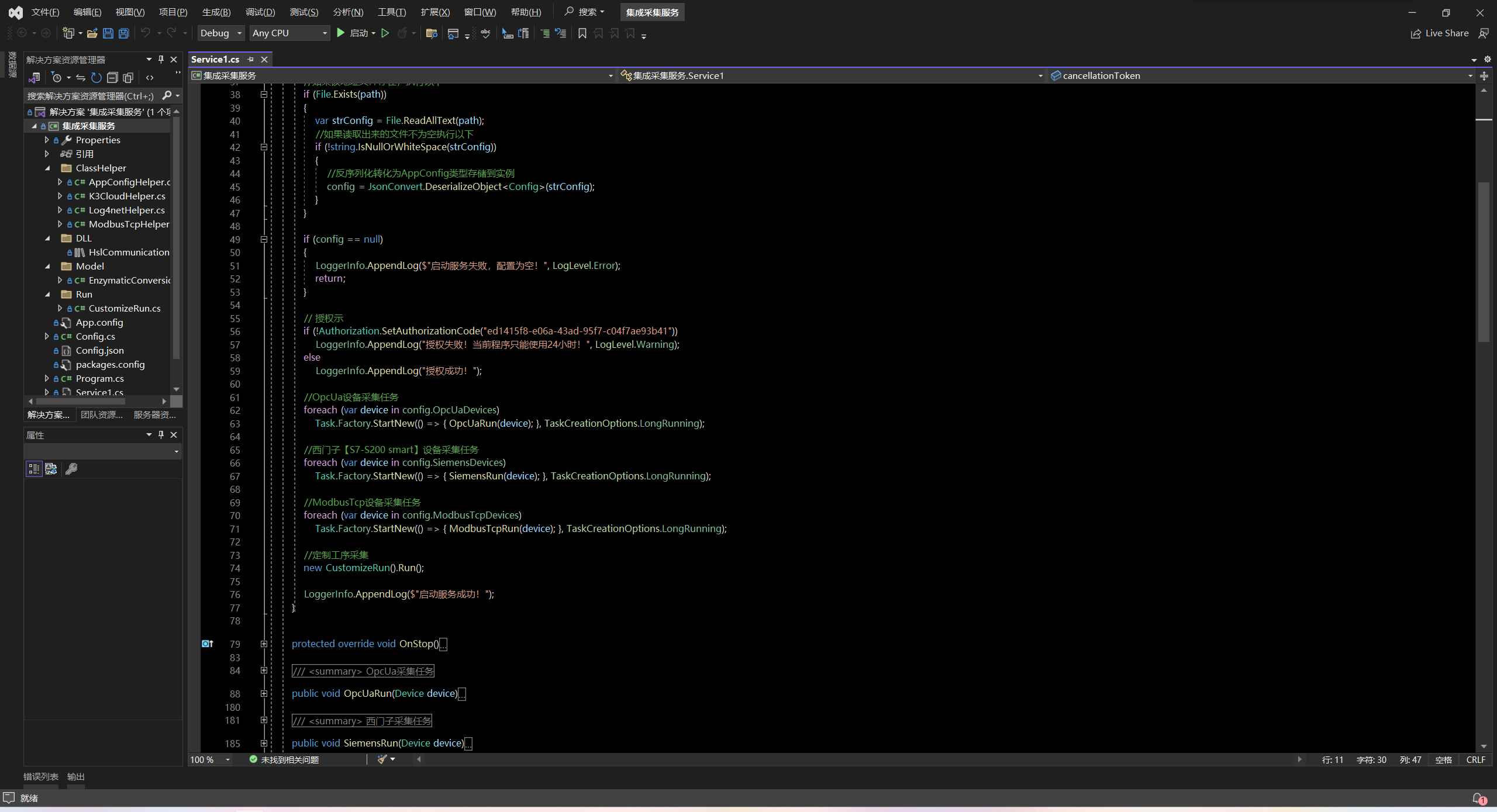
Task: Click the Undo arrow icon
Action: 146,33
